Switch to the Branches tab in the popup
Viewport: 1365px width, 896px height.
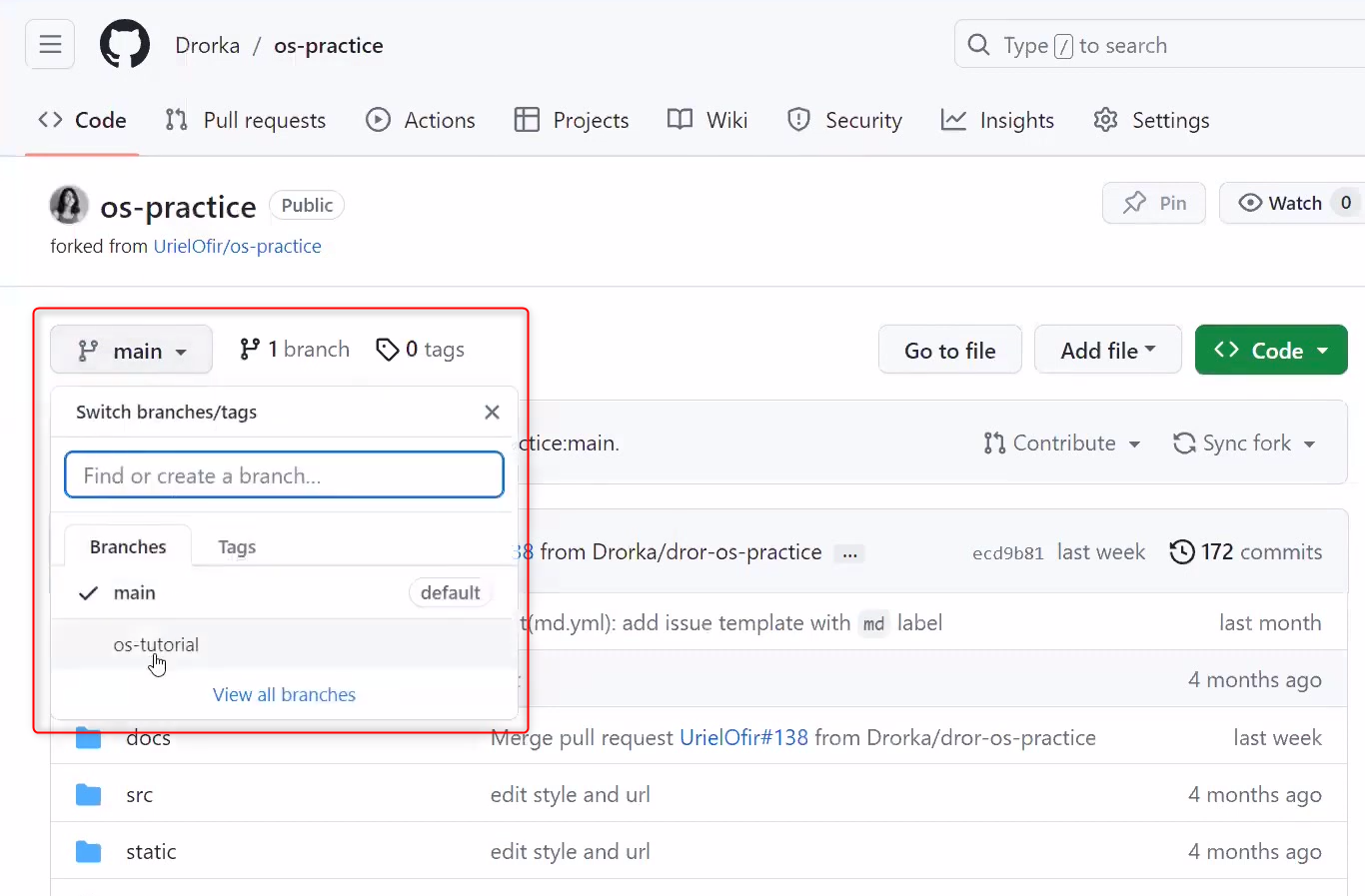click(x=128, y=546)
